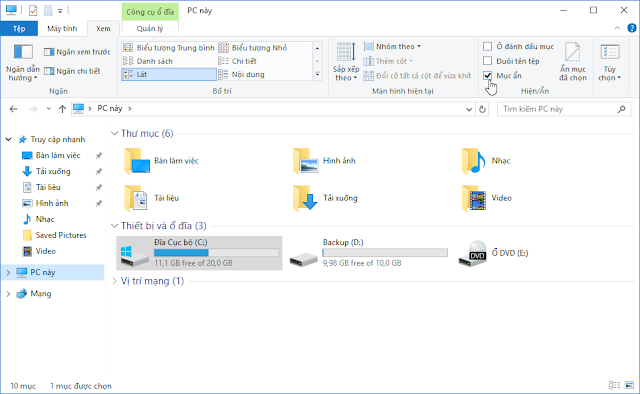Open Tài liệu in quick access sidebar
Screen dimensions: 640x394
(x=48, y=187)
